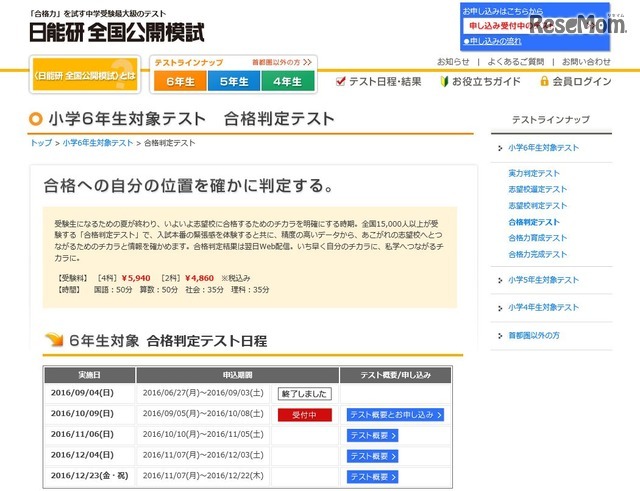Image resolution: width=640 pixels, height=491 pixels.
Task: Expand 首都圏以外の方 in sidebar
Action: click(x=533, y=335)
